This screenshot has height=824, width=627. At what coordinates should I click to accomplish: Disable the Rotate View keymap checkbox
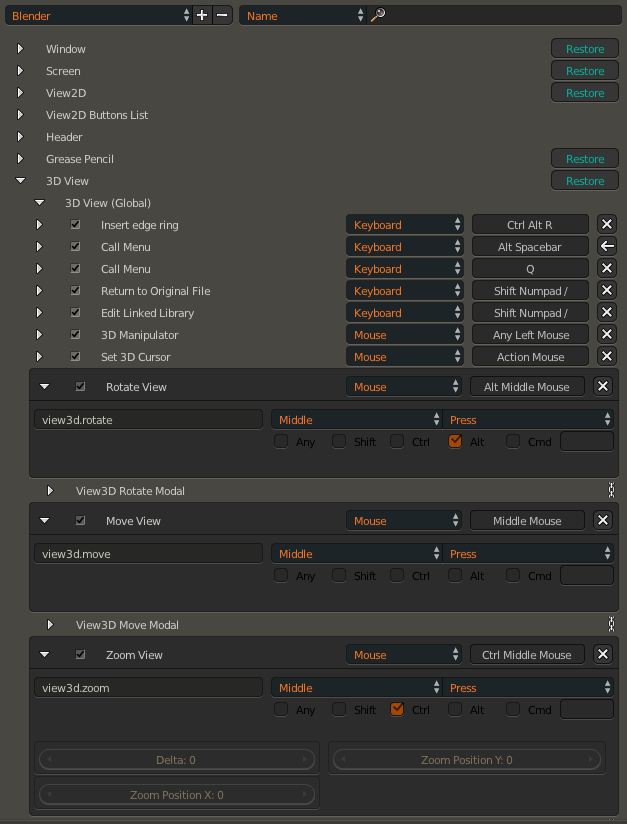[81, 386]
